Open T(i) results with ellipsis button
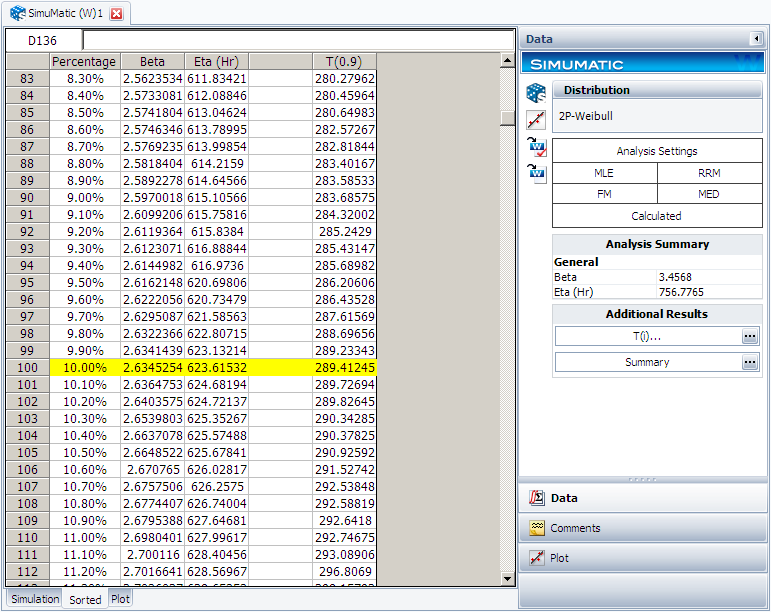 750,337
